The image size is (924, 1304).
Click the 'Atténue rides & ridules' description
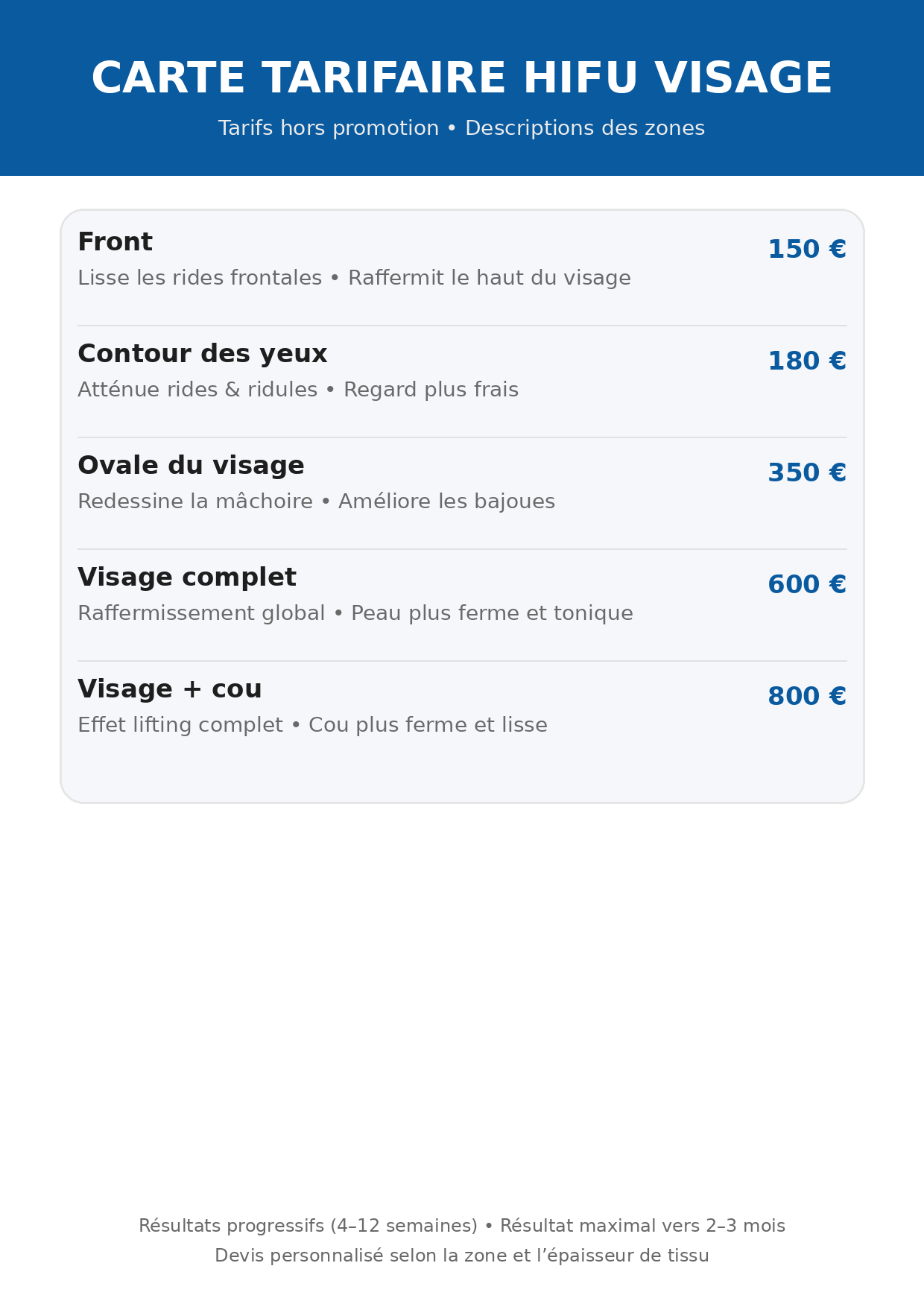[x=298, y=390]
